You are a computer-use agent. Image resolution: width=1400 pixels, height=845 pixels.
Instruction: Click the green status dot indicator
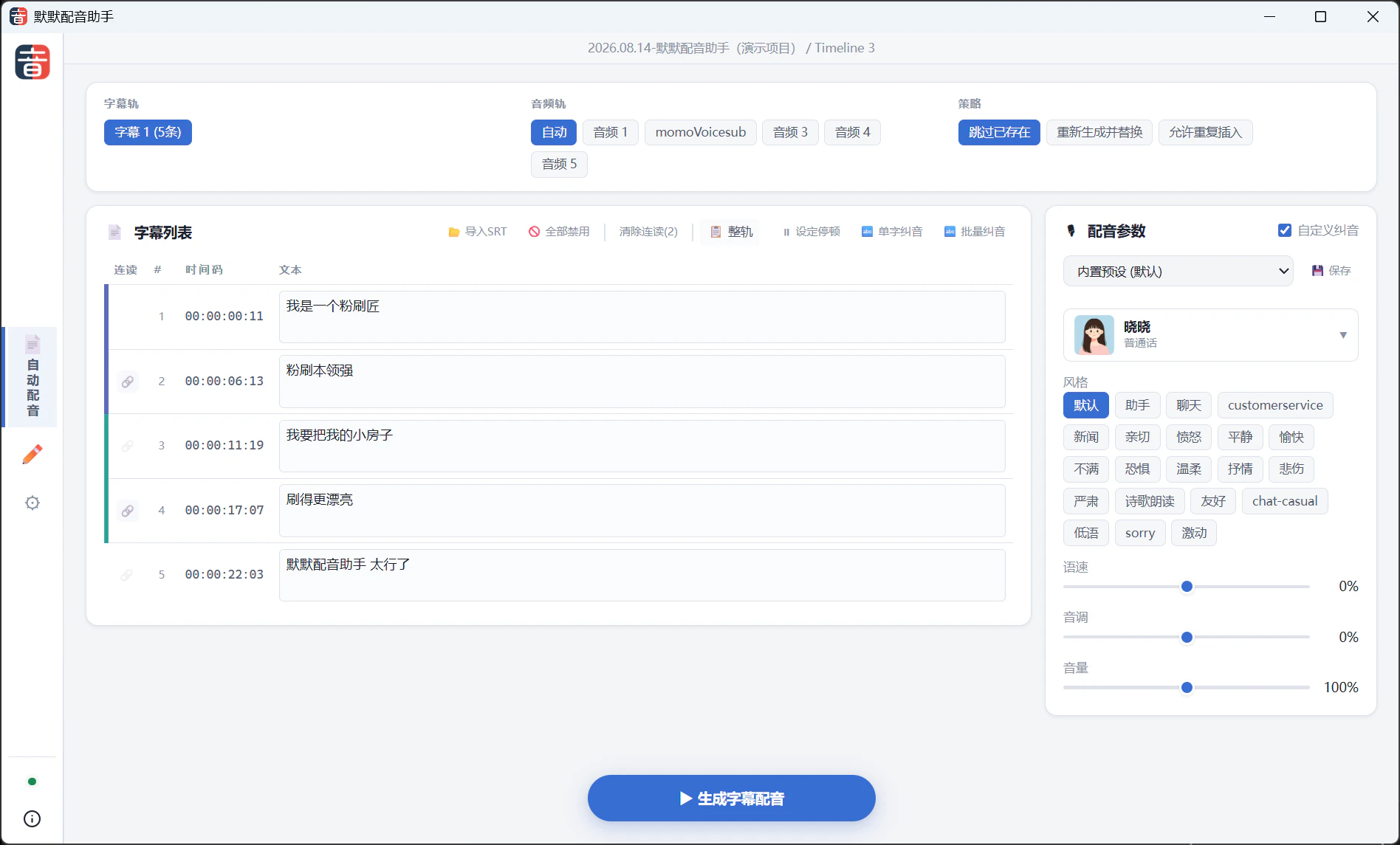[x=32, y=782]
